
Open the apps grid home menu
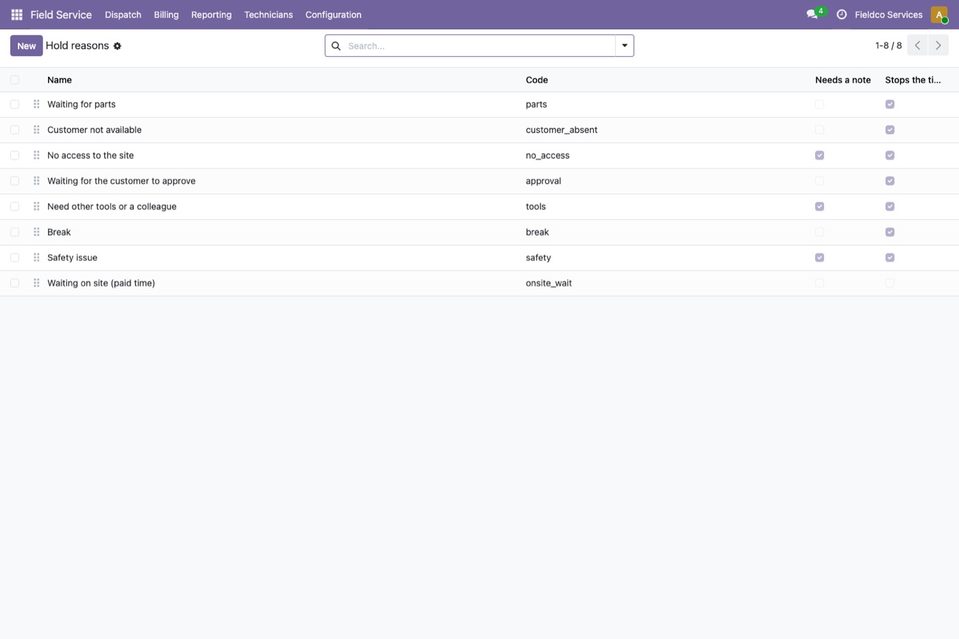coord(17,15)
